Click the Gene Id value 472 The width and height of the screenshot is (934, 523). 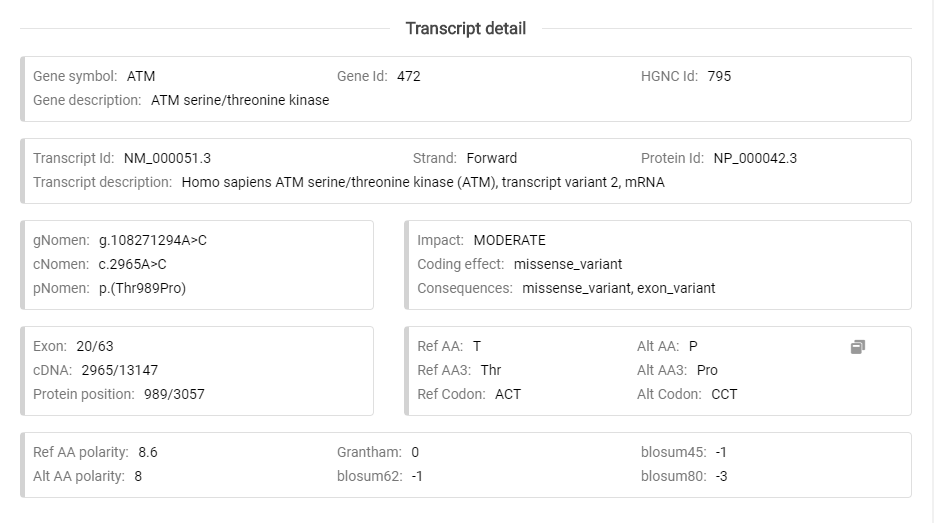tap(409, 76)
